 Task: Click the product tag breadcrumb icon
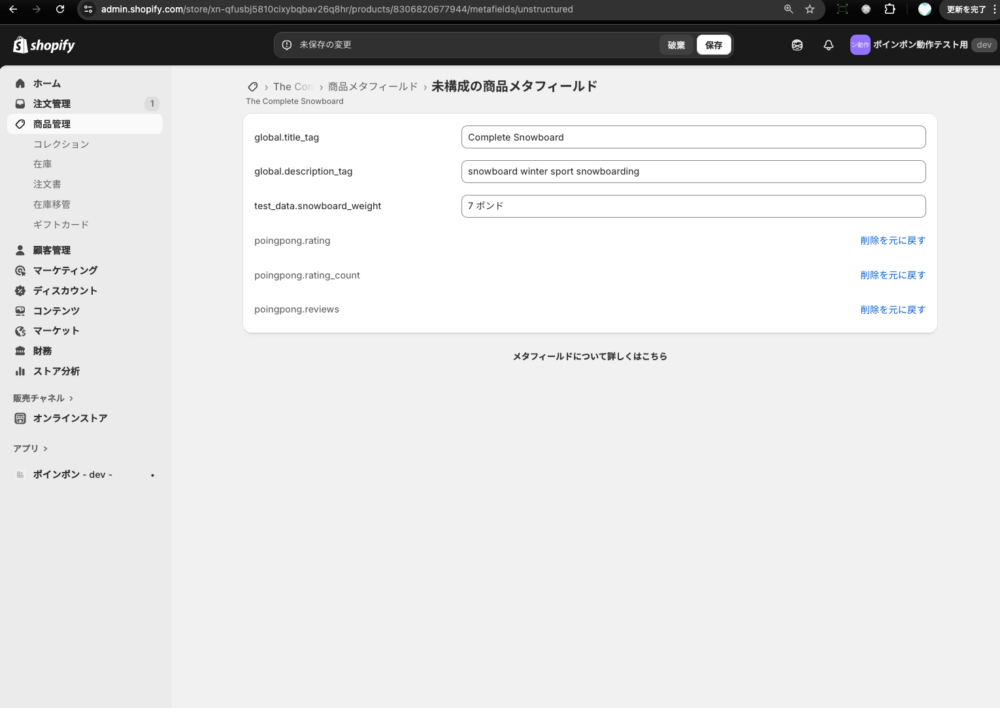253,87
